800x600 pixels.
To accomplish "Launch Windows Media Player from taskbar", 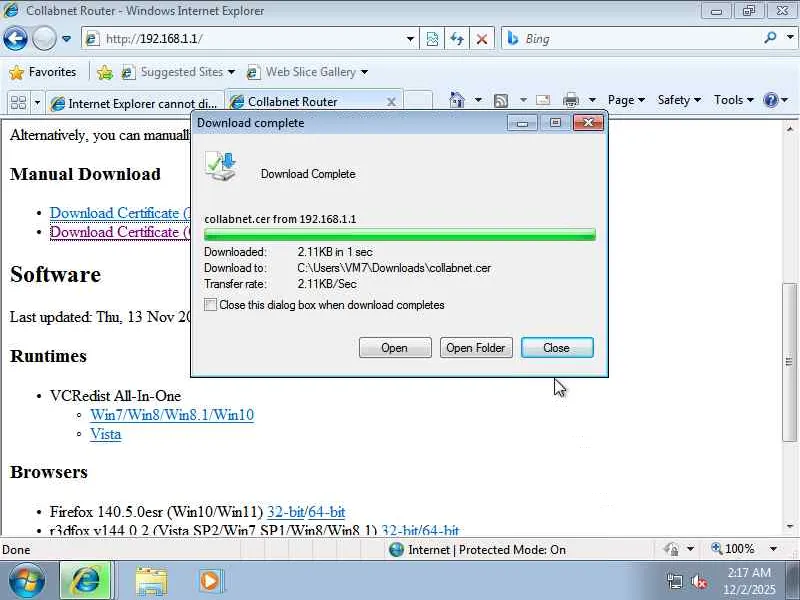I will pyautogui.click(x=210, y=581).
